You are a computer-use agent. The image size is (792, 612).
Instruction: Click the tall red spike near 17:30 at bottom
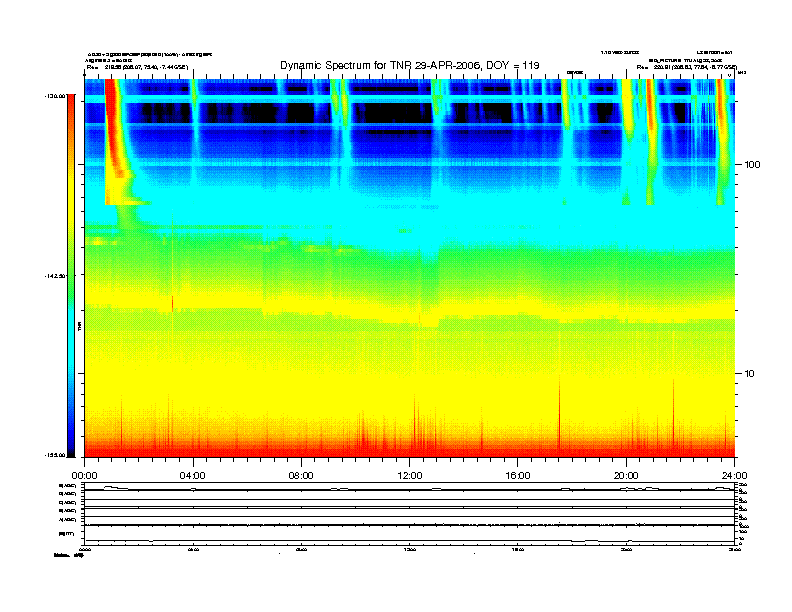(559, 414)
